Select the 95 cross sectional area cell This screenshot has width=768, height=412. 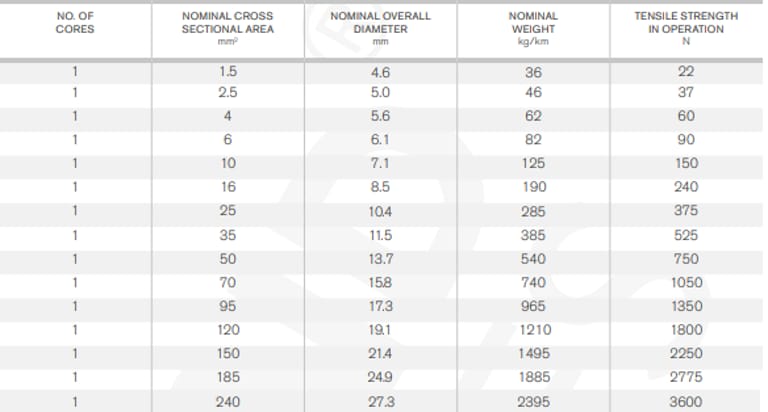227,307
